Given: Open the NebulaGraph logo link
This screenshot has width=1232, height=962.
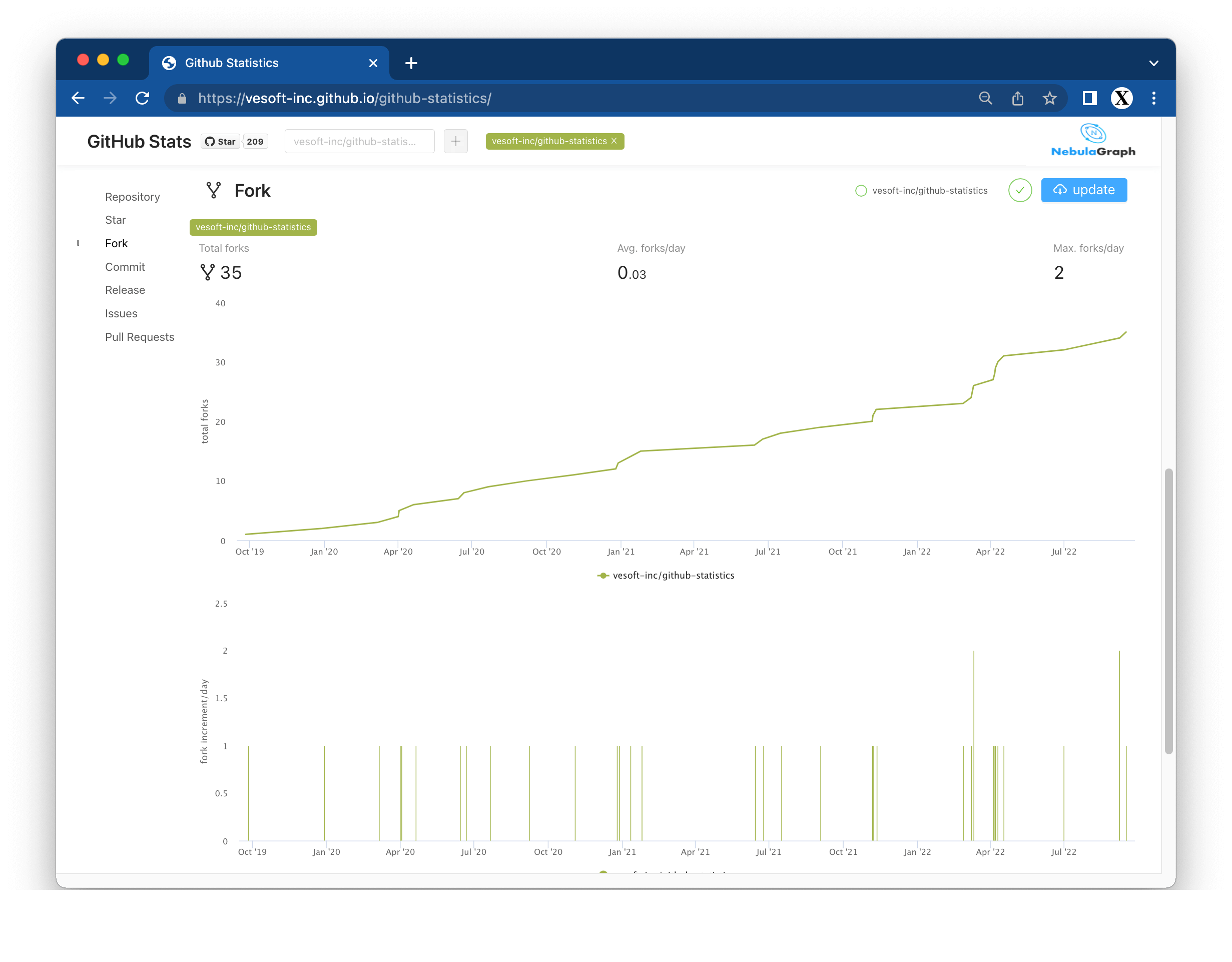Looking at the screenshot, I should tap(1093, 141).
